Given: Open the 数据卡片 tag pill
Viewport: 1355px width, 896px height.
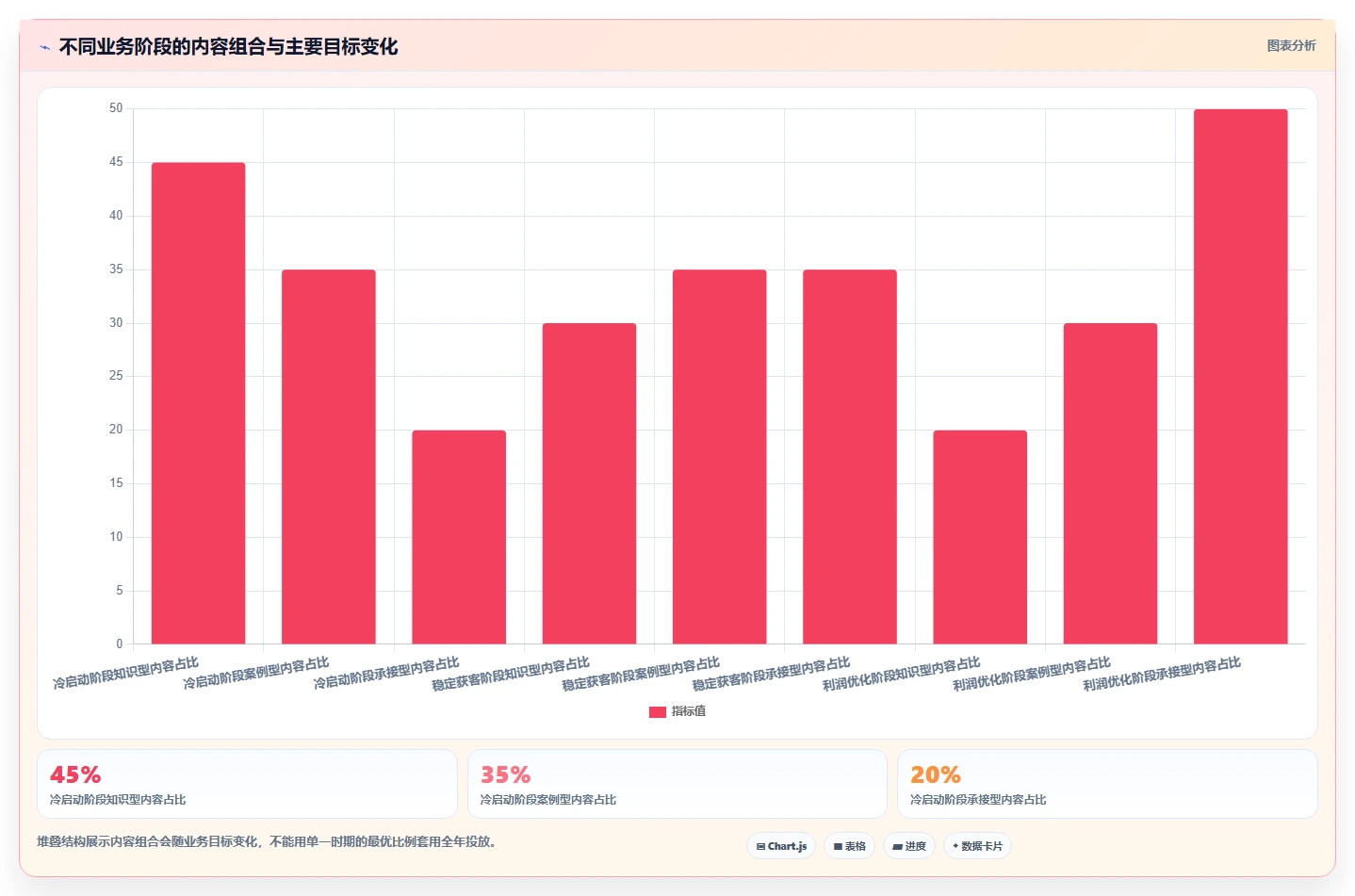Looking at the screenshot, I should tap(977, 846).
